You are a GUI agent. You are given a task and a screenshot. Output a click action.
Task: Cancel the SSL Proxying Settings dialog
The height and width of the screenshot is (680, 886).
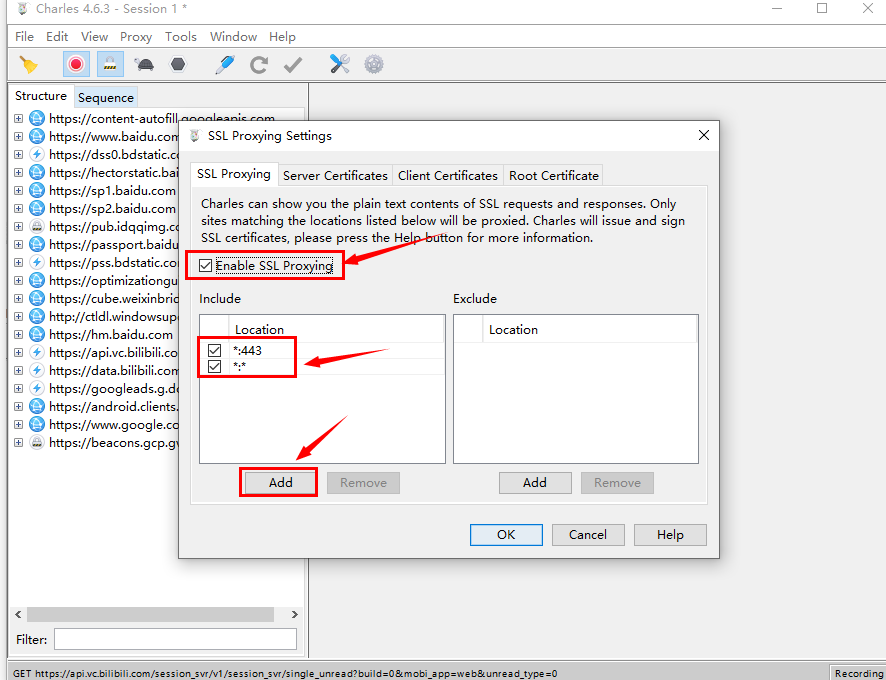[588, 535]
